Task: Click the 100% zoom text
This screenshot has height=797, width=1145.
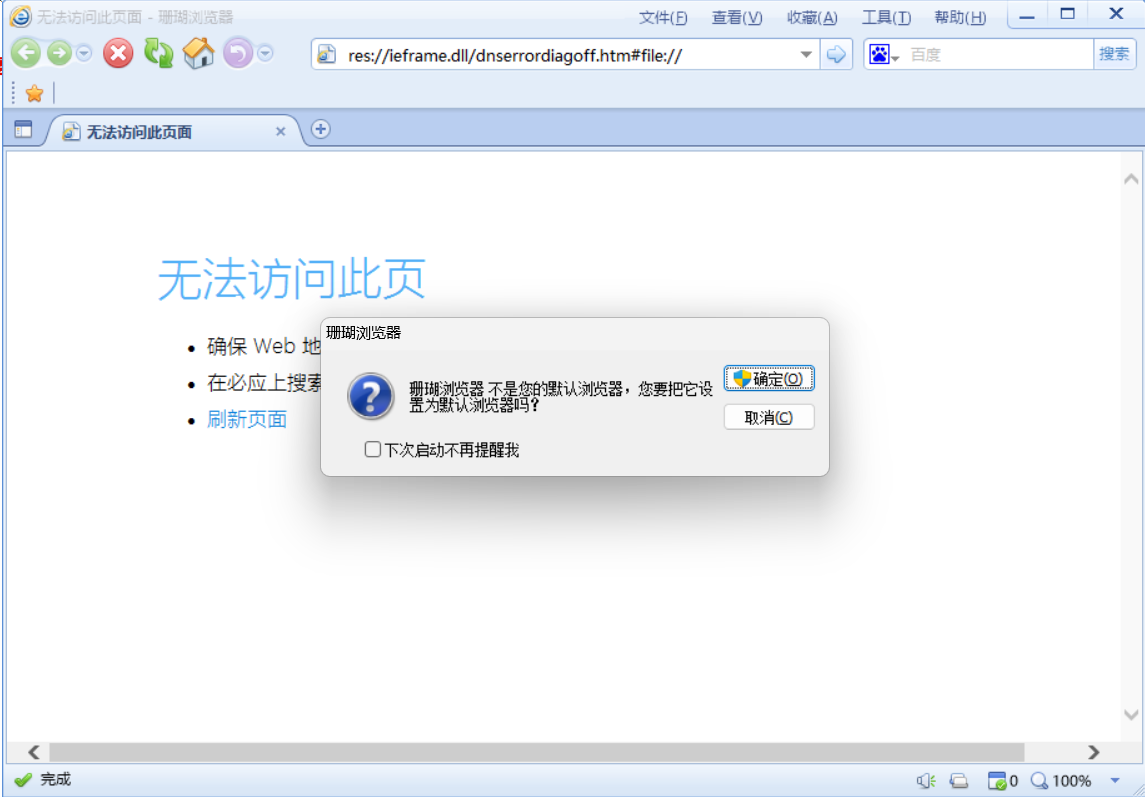Action: click(x=1073, y=781)
